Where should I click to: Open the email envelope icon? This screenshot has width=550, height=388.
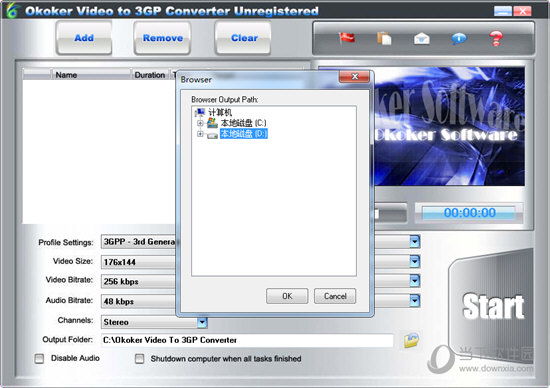click(x=422, y=38)
